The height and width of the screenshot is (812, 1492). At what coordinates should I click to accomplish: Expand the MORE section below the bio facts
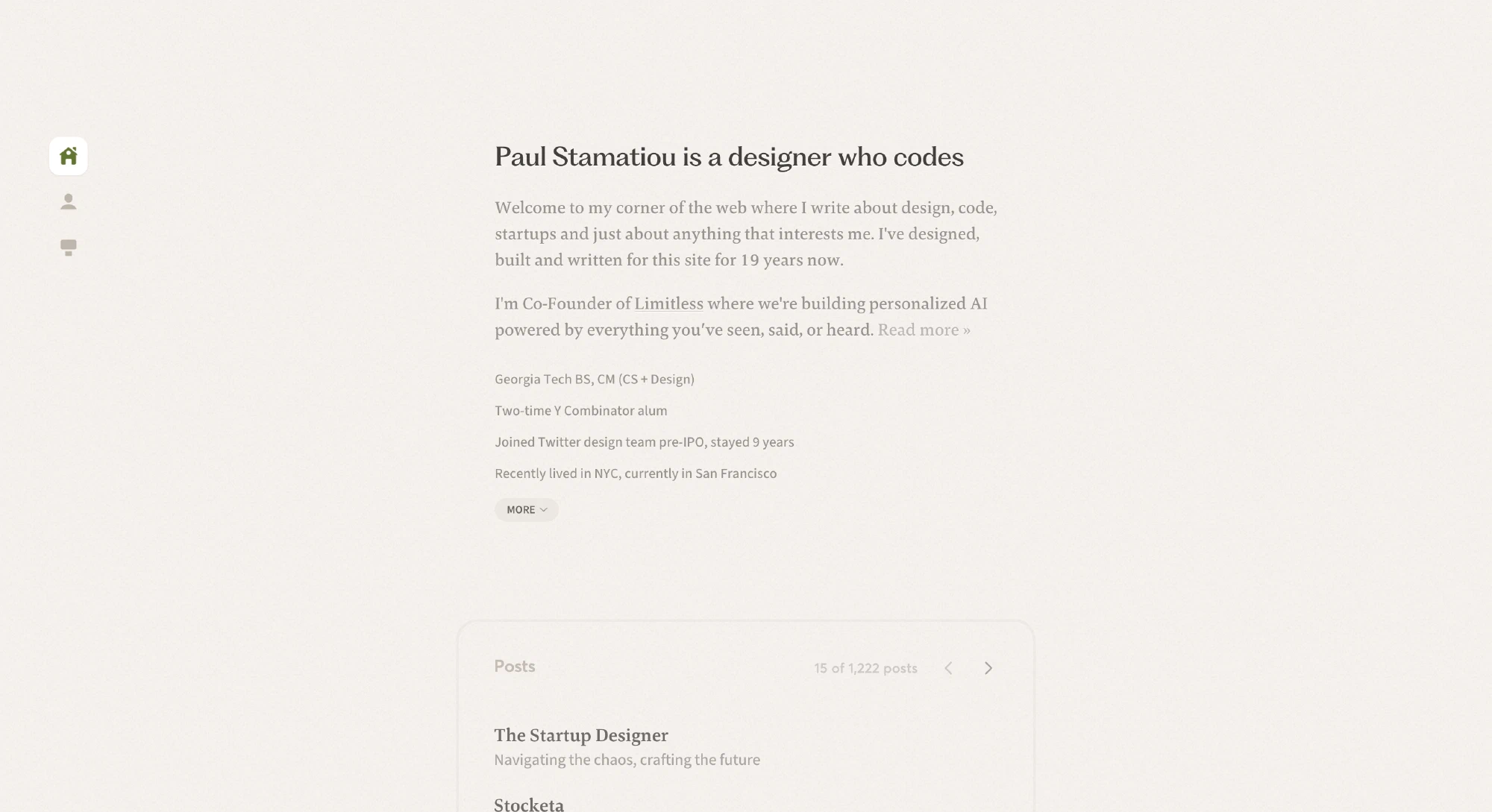526,509
